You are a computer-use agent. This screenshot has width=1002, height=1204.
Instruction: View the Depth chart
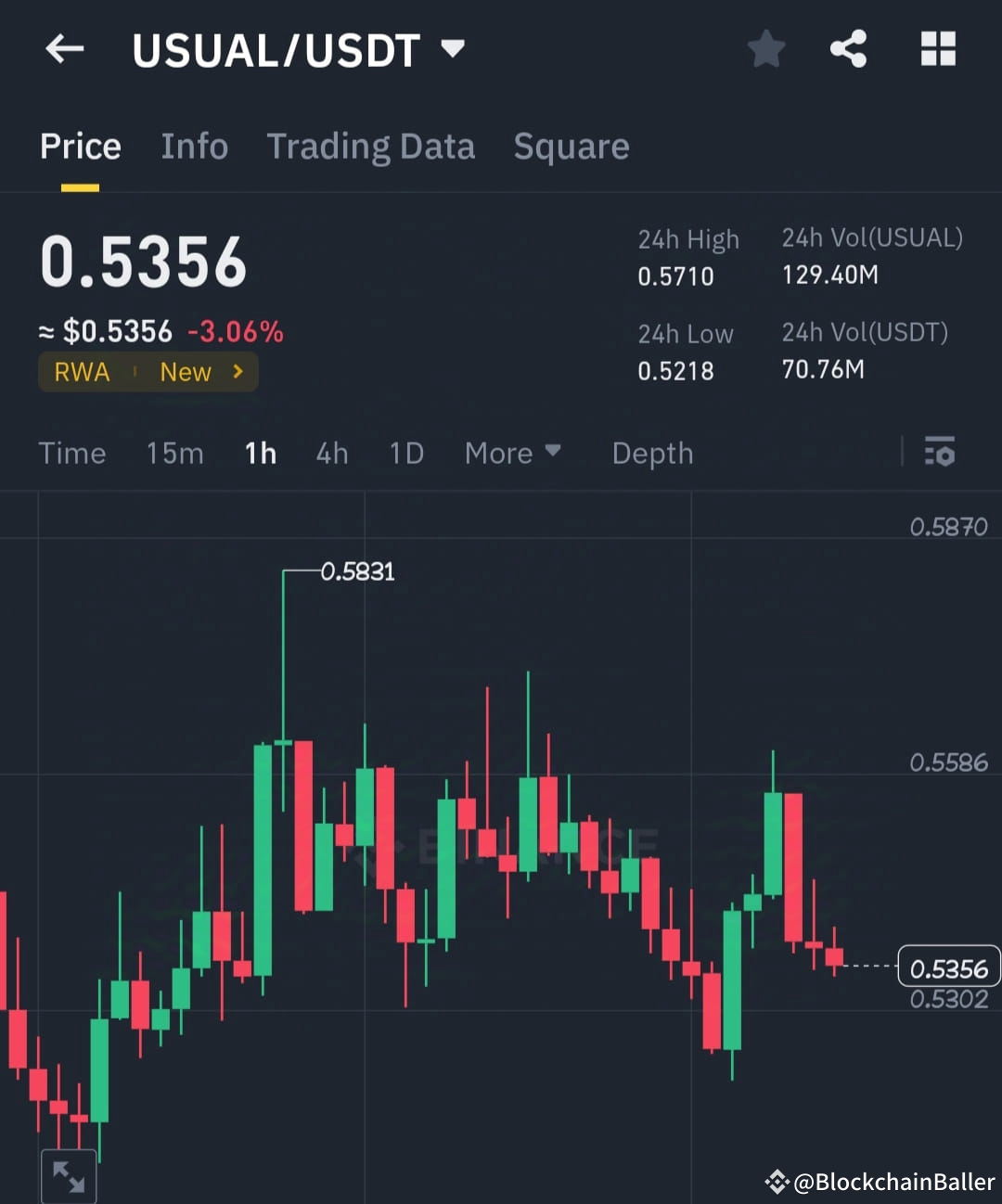pos(652,454)
